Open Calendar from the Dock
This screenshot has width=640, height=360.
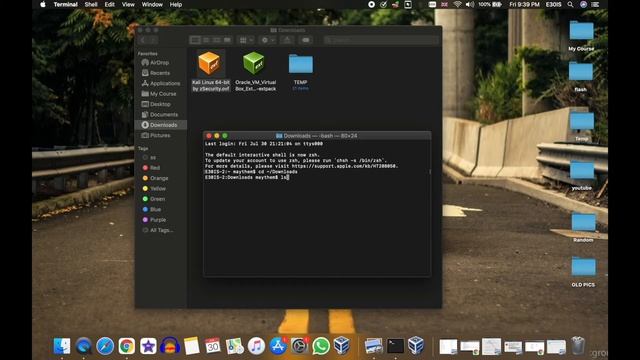click(x=213, y=346)
